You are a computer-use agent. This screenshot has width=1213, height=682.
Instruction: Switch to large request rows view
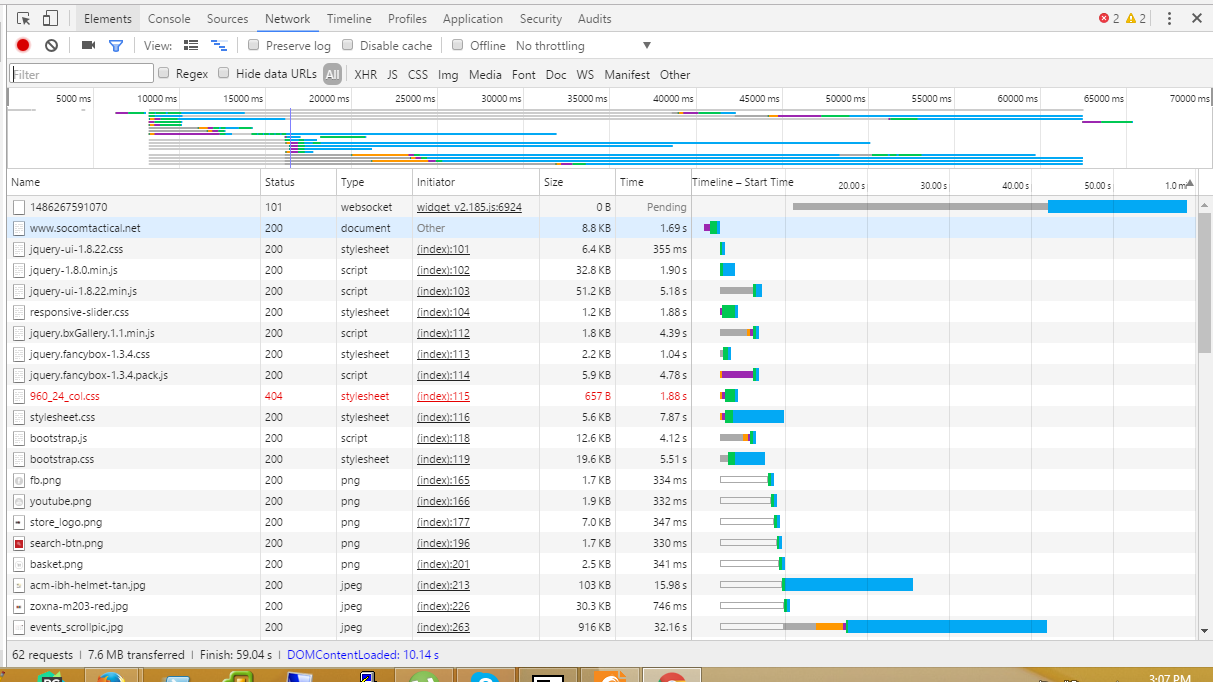click(x=192, y=45)
